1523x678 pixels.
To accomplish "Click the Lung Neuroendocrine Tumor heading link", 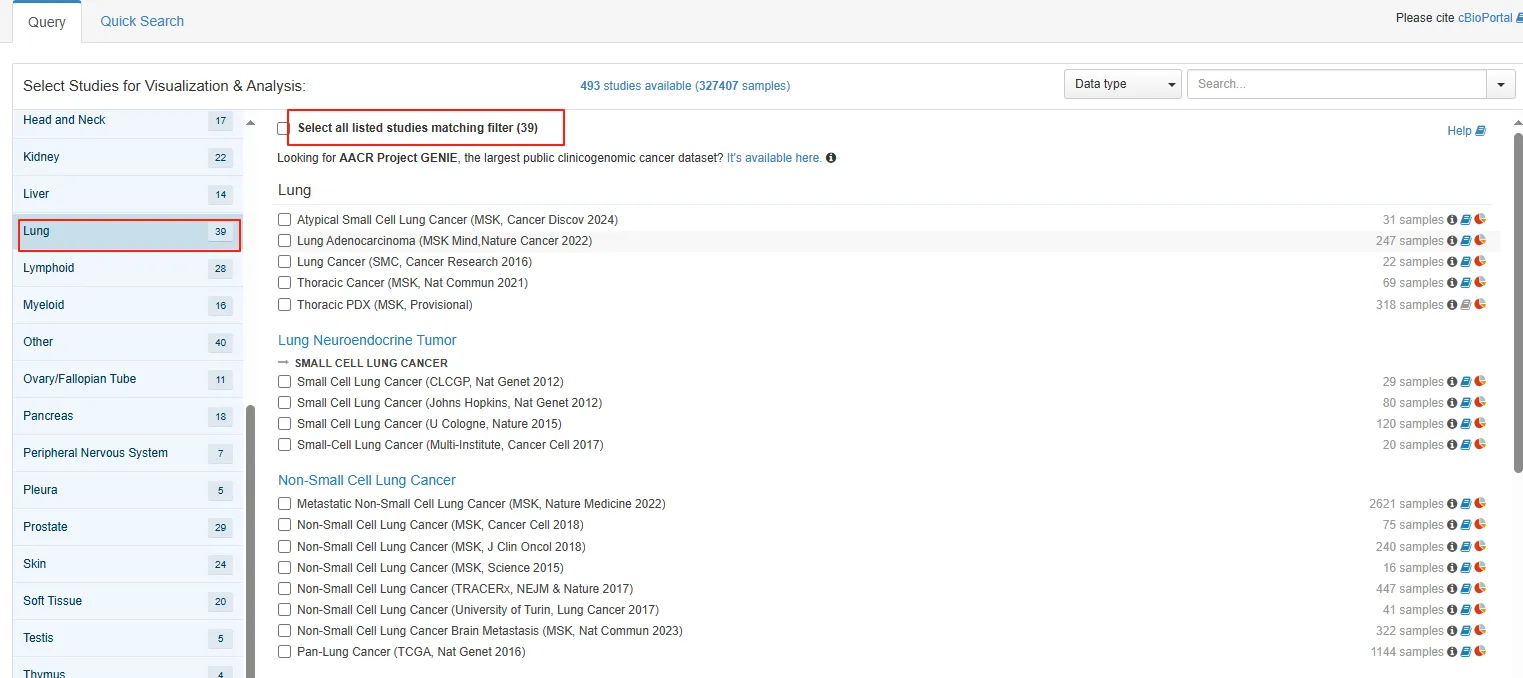I will [367, 340].
